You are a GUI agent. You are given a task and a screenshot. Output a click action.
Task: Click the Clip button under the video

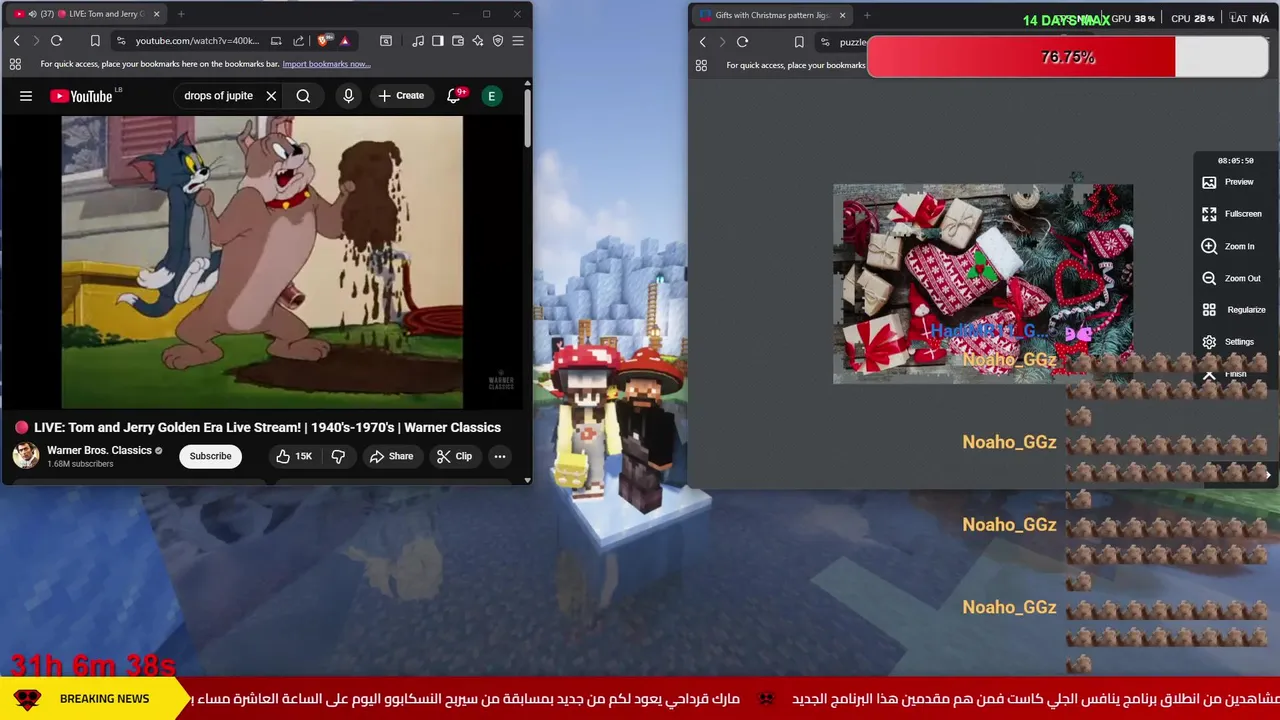(x=454, y=456)
